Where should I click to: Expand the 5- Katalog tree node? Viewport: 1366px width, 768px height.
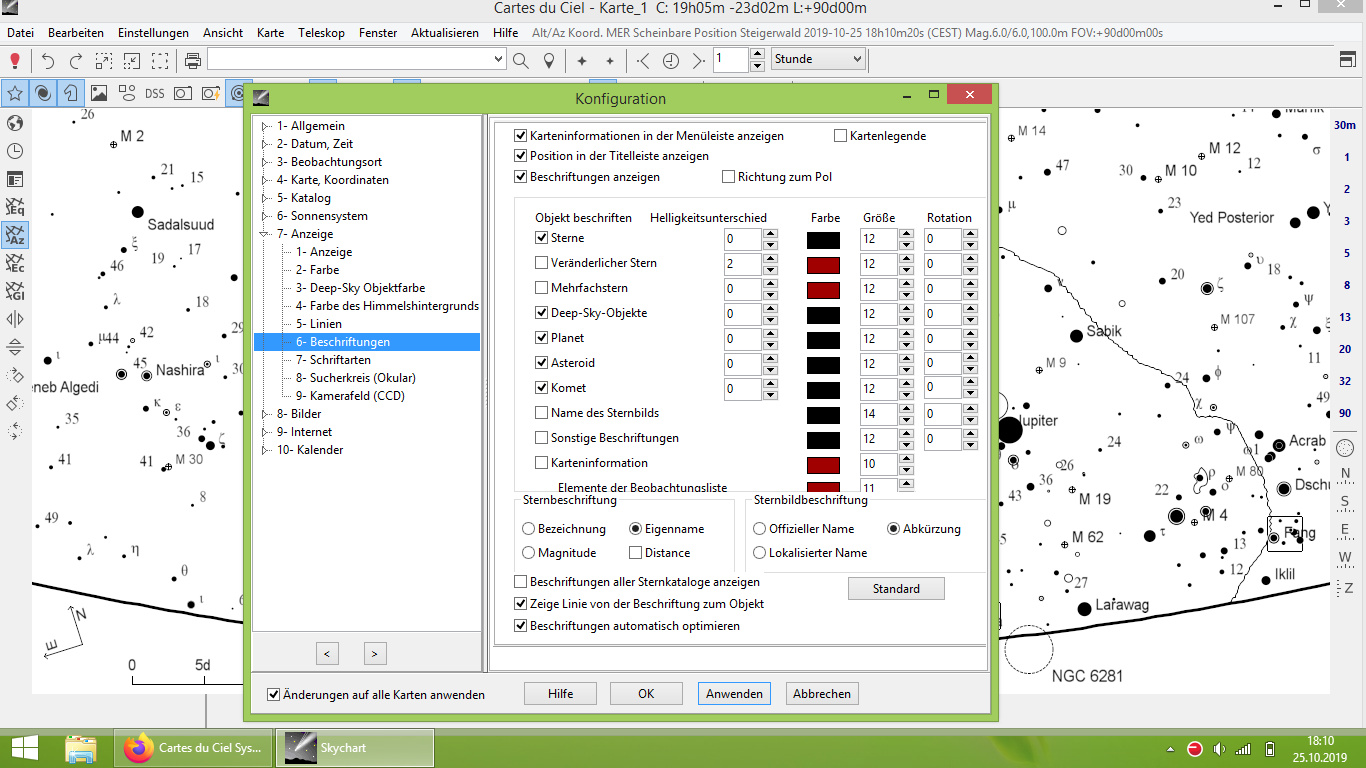point(265,198)
